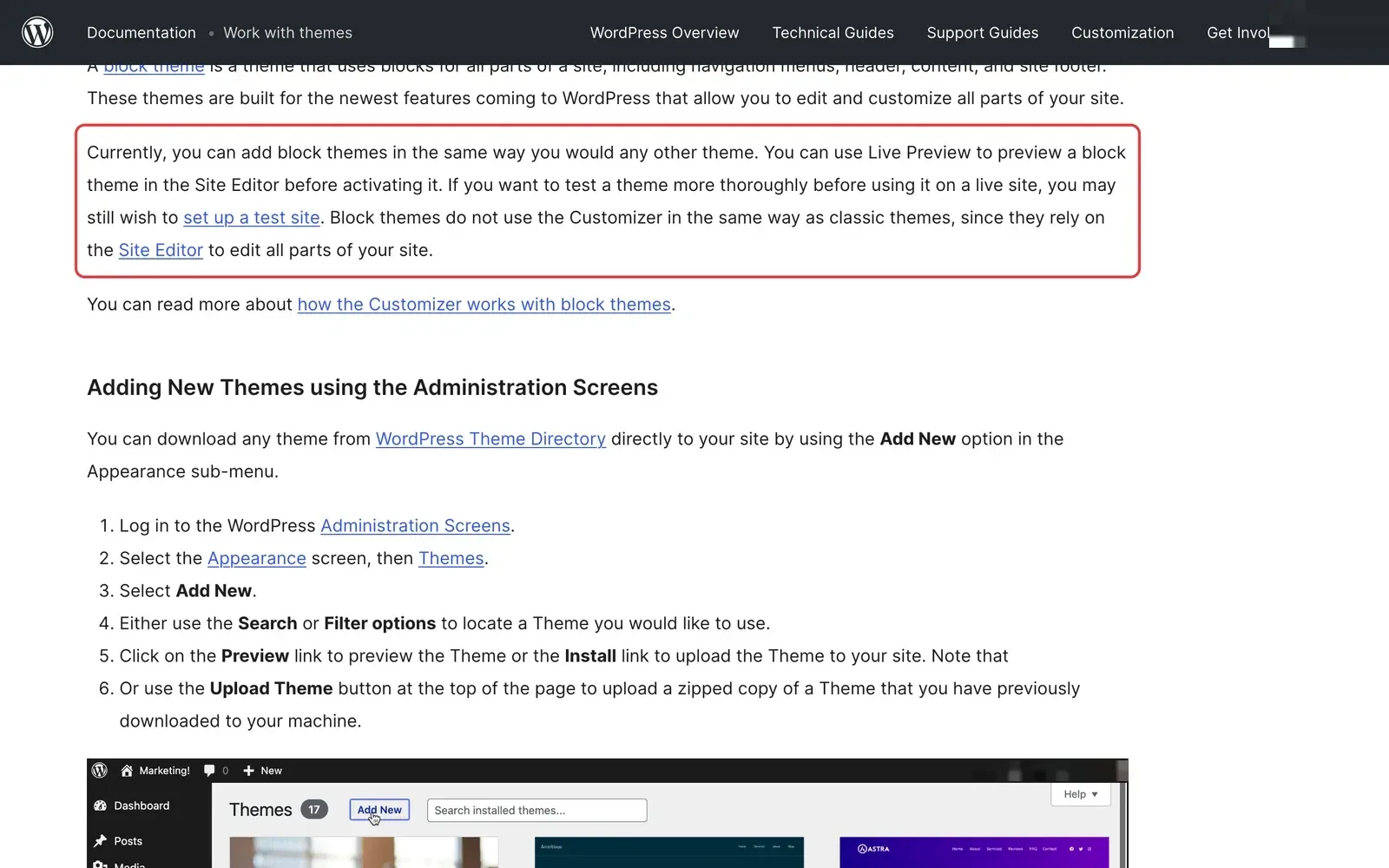This screenshot has height=868, width=1389.
Task: Follow the Appearance link in step 2
Action: (x=257, y=558)
